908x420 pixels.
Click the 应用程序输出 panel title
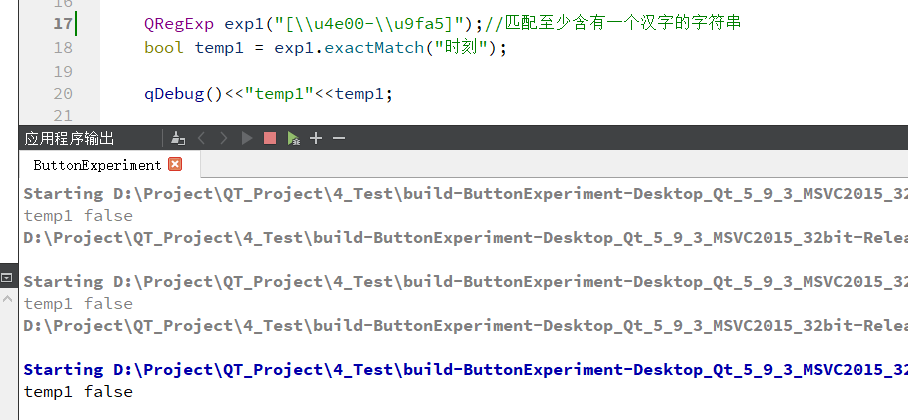70,138
